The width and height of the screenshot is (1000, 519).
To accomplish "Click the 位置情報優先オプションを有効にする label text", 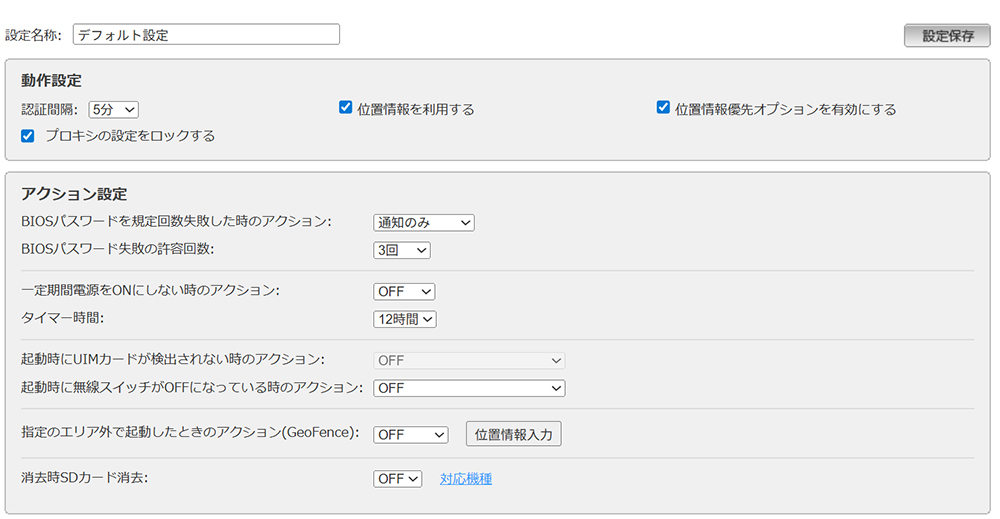I will pyautogui.click(x=785, y=109).
